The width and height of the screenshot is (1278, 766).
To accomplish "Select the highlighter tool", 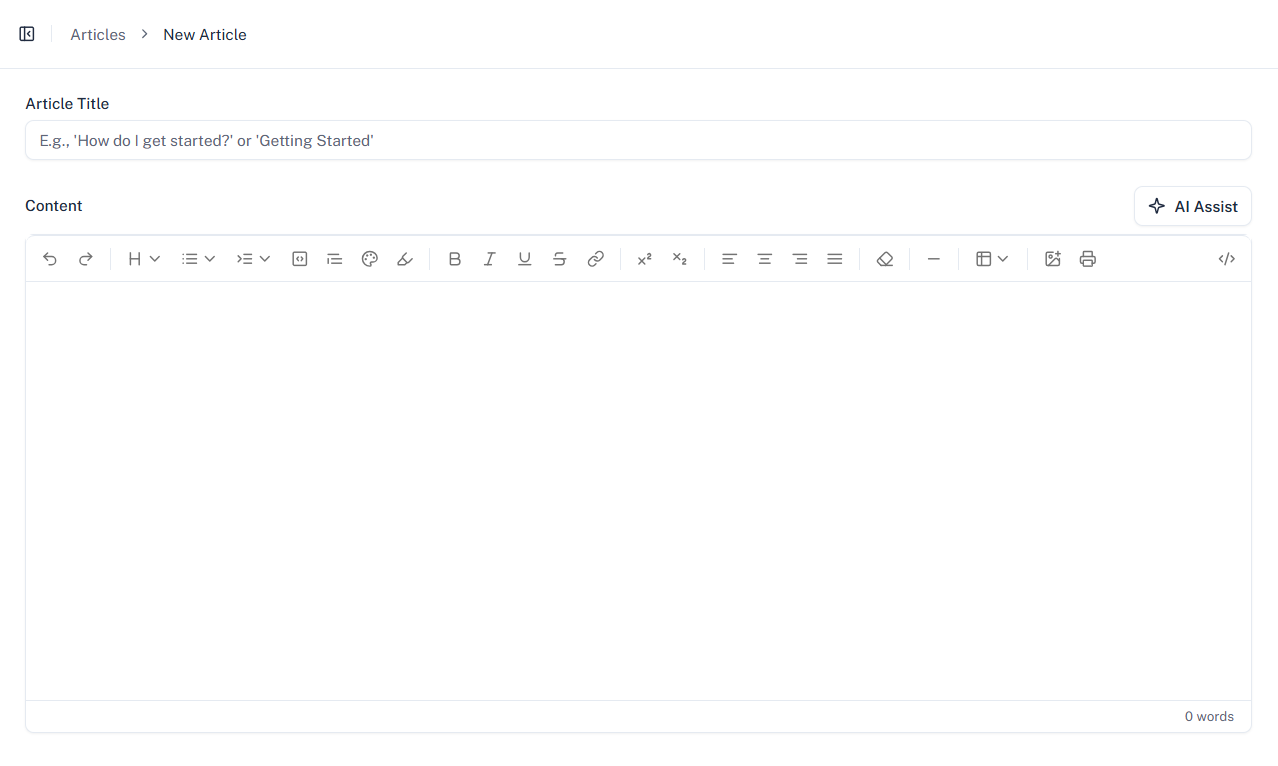I will click(x=405, y=259).
